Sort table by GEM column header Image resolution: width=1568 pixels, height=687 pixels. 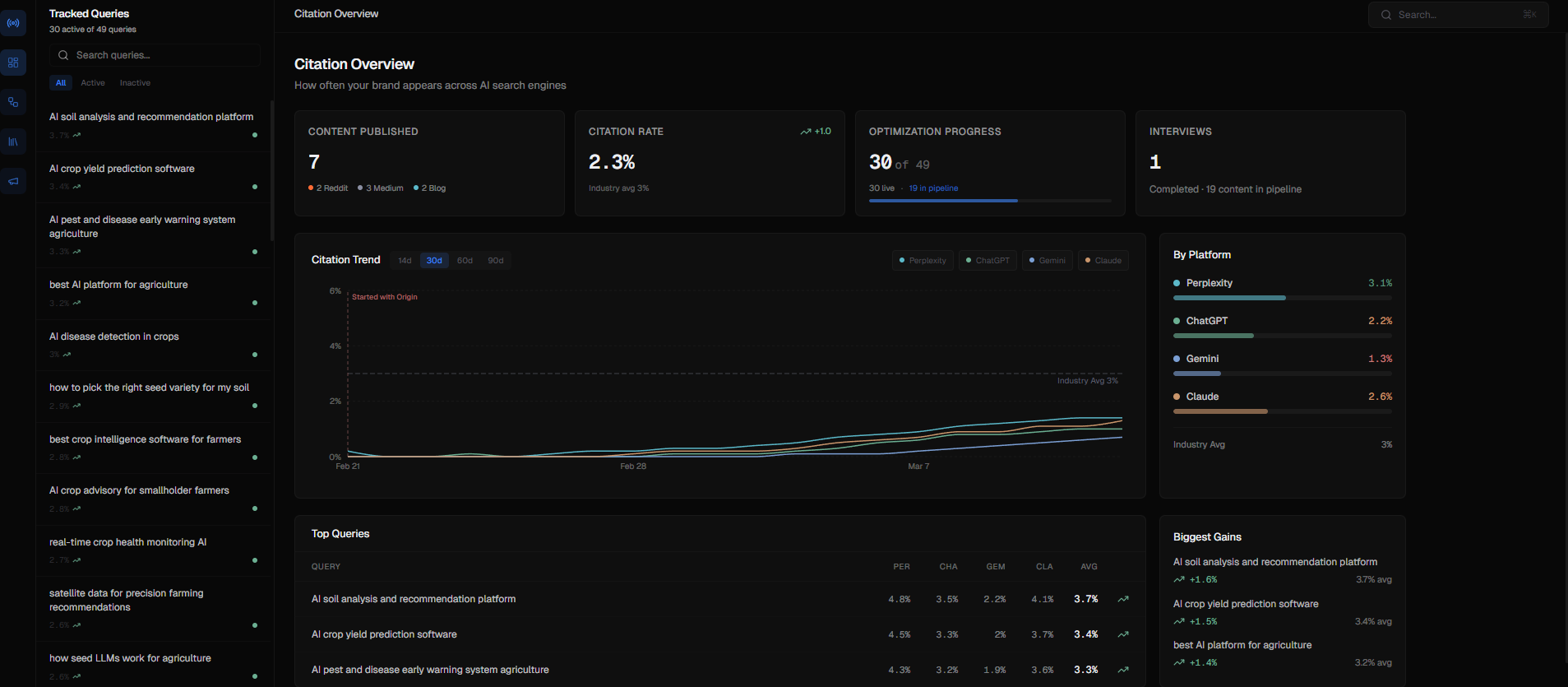996,567
